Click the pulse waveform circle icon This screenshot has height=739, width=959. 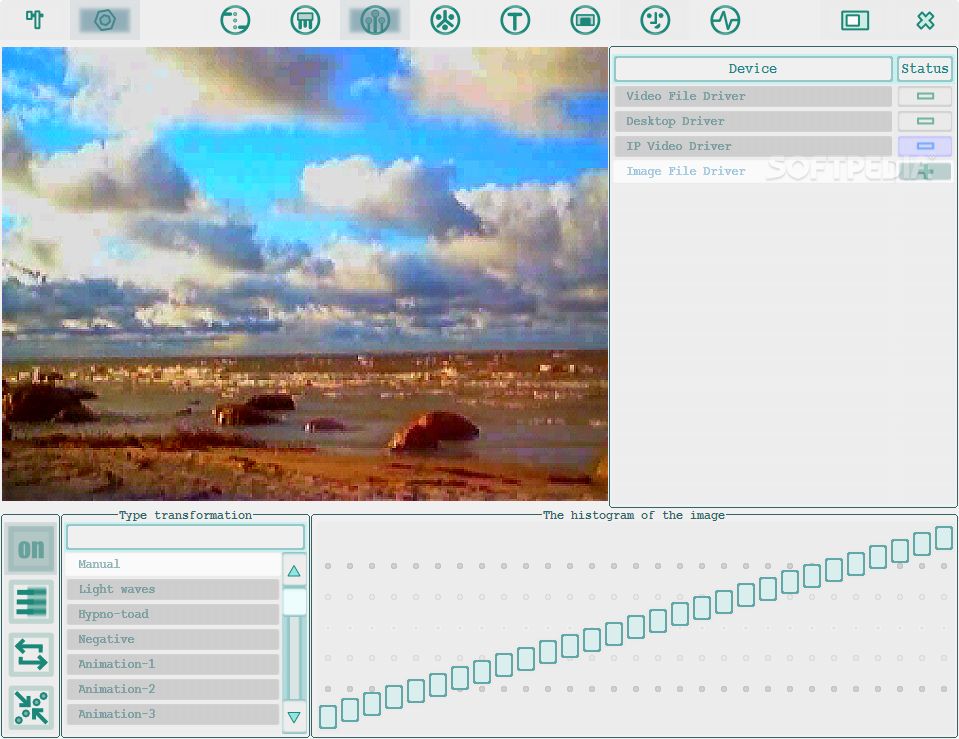[725, 20]
